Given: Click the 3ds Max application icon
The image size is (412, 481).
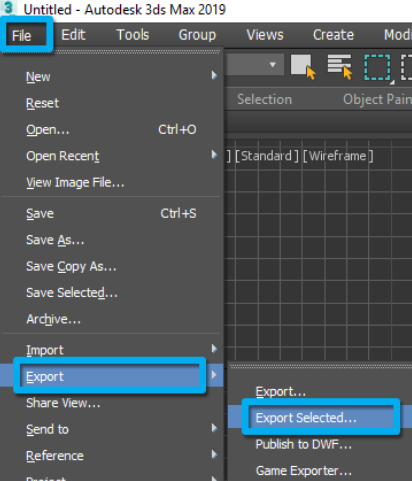Looking at the screenshot, I should coord(8,7).
